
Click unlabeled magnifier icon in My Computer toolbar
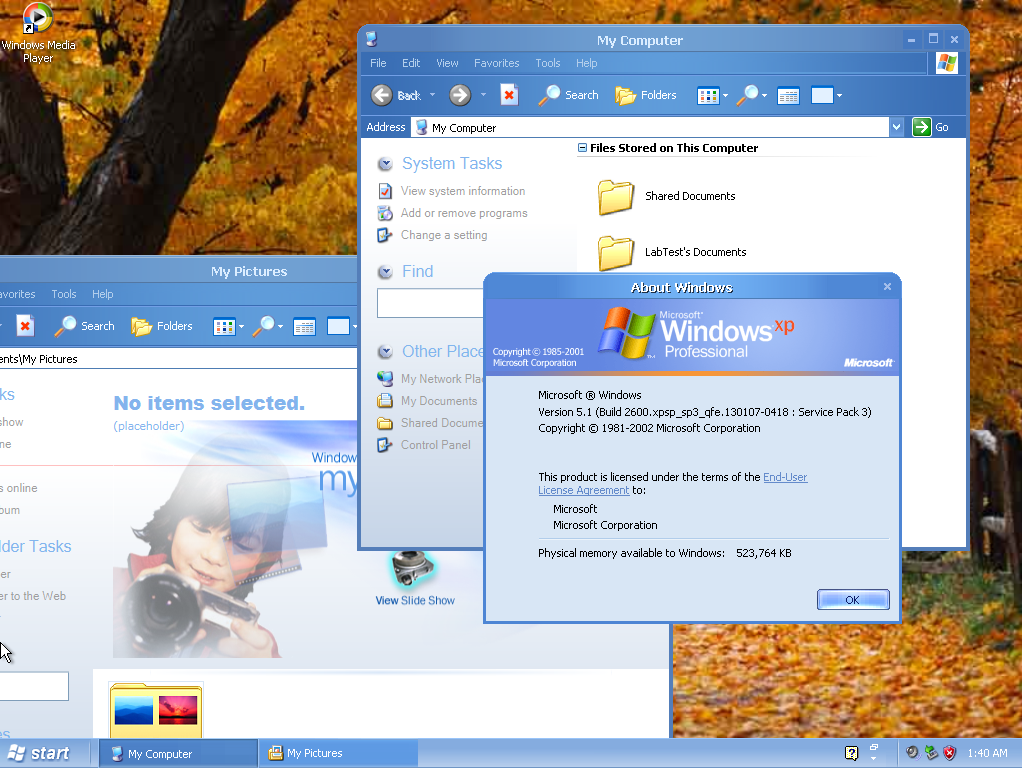(x=748, y=95)
